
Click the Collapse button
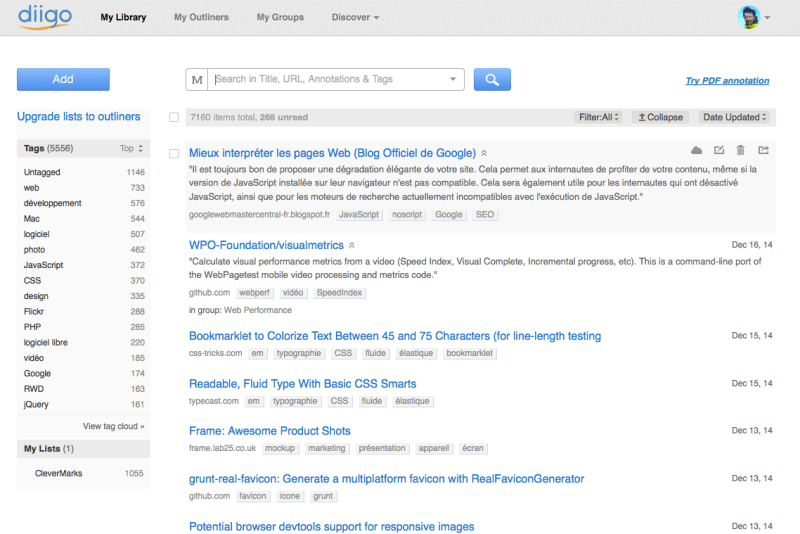tap(660, 117)
